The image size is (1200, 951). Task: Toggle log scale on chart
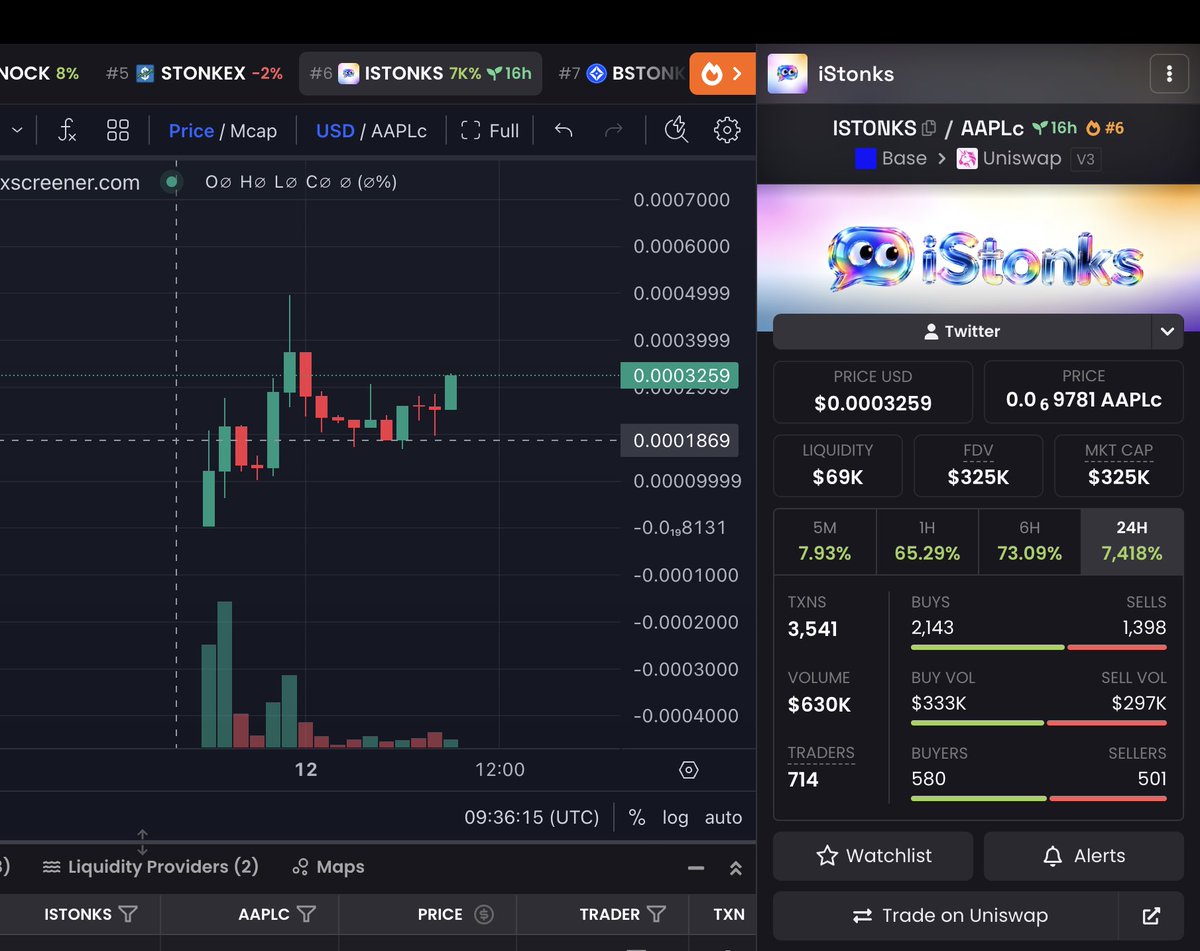[x=675, y=817]
